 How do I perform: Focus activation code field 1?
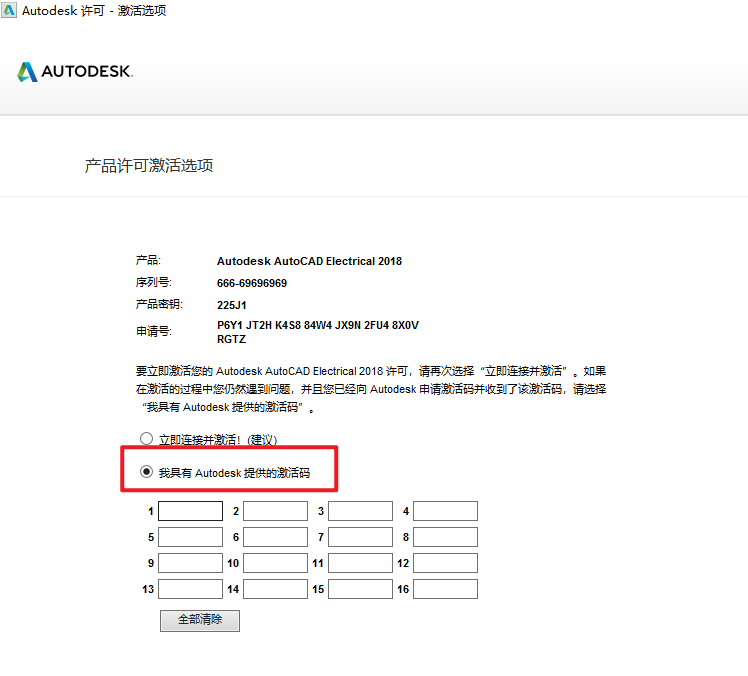[x=190, y=511]
